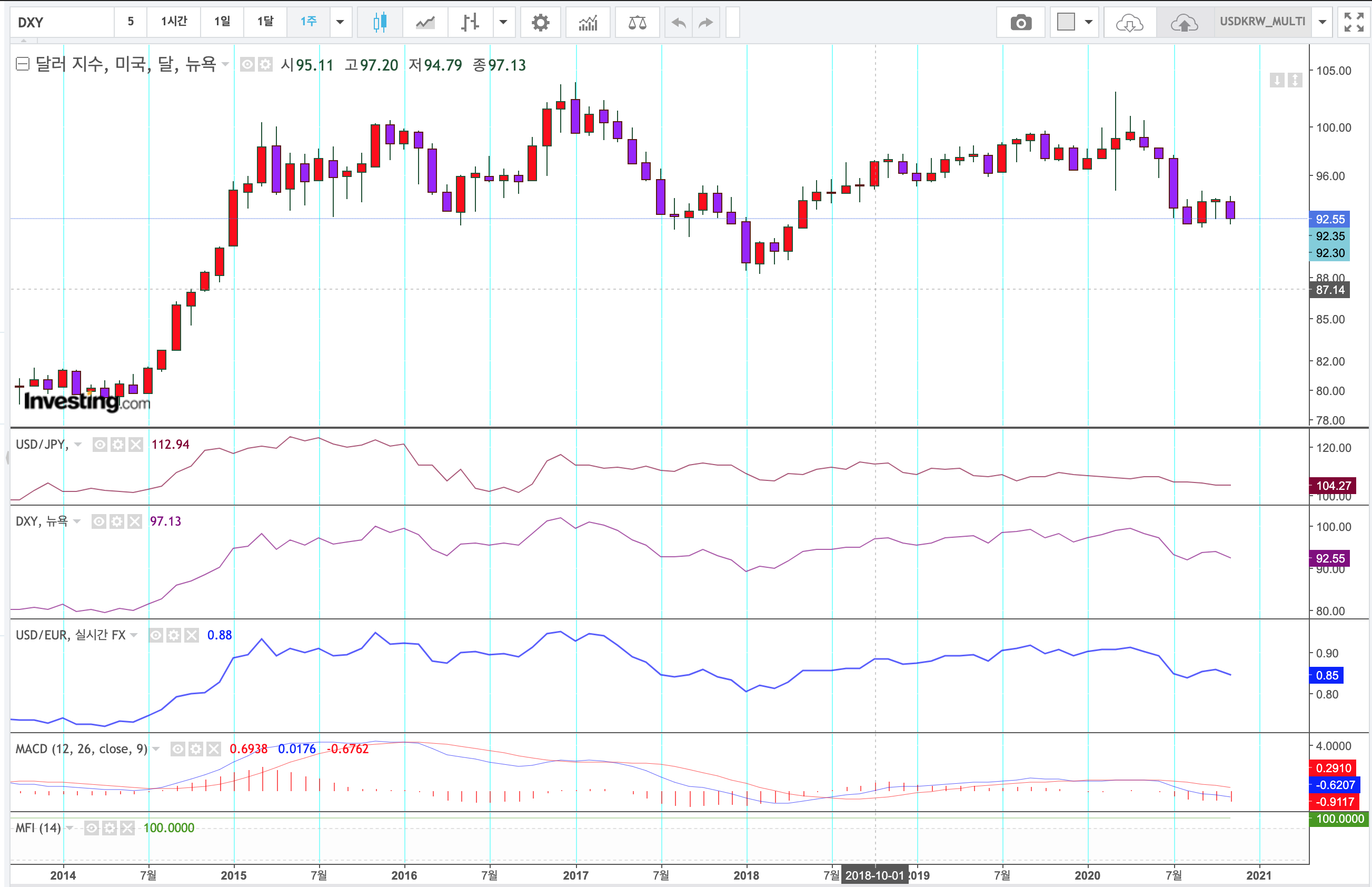Image resolution: width=1372 pixels, height=887 pixels.
Task: Open the time interval dropdown arrow
Action: [340, 23]
